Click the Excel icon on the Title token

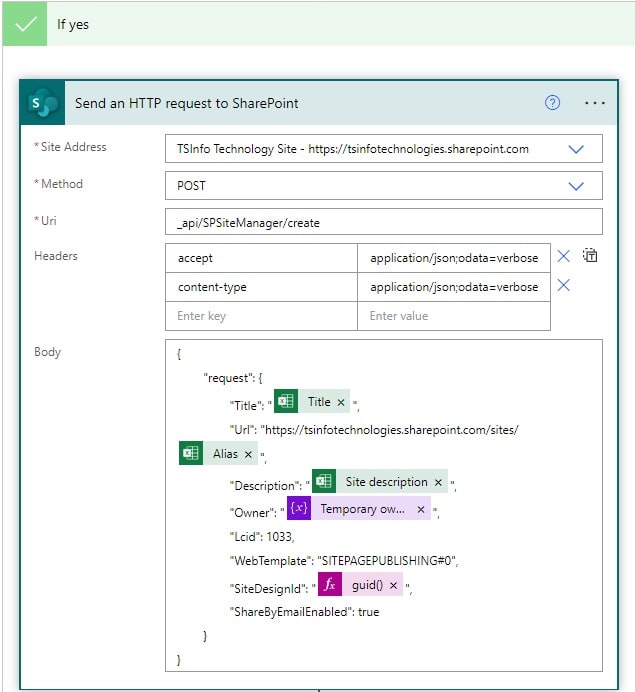286,401
